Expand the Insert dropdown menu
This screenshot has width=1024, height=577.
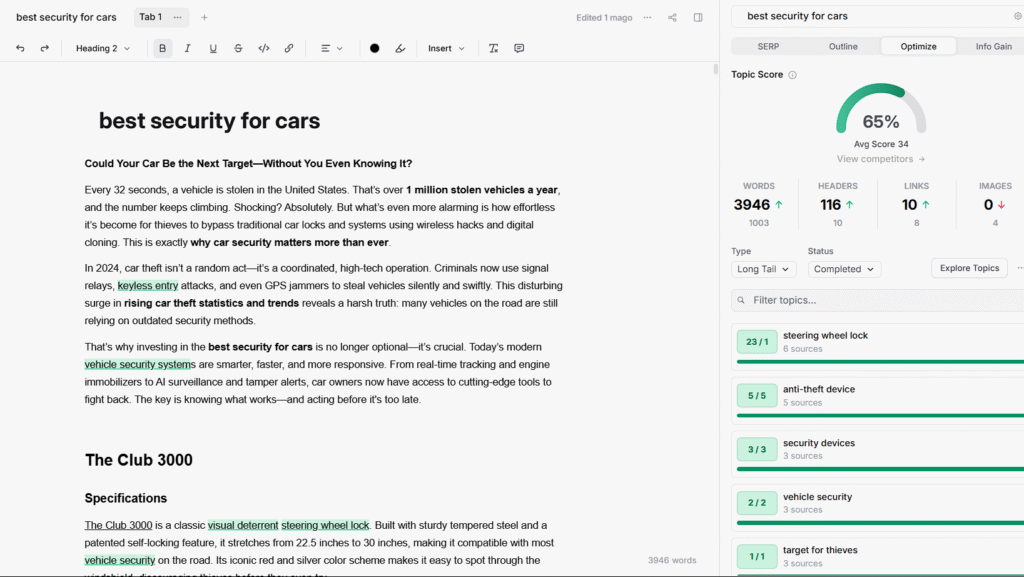(x=446, y=48)
